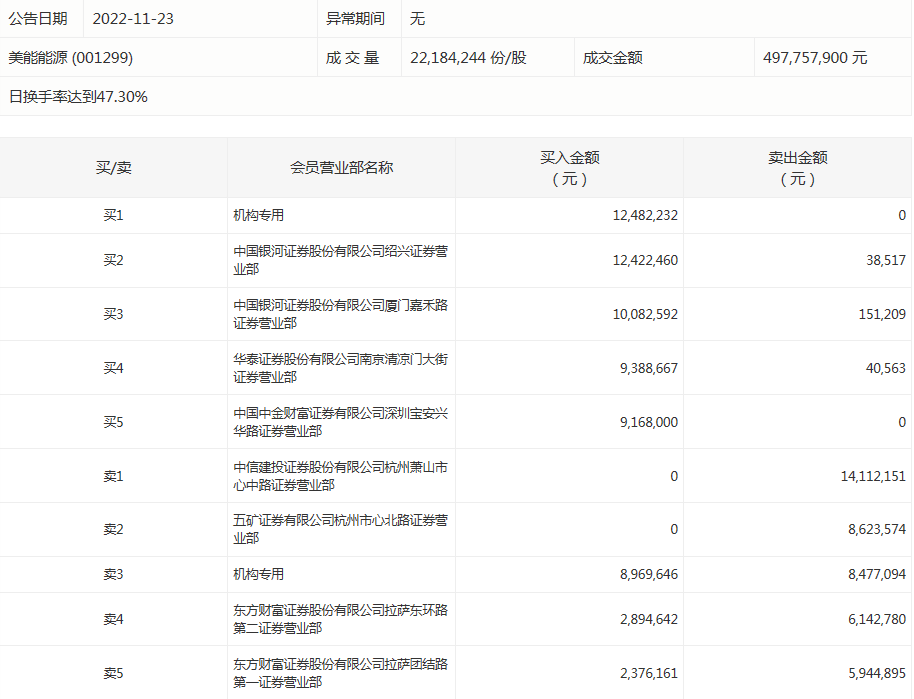Open 东方财富证券拉萨东环路第二营业部 entry
The image size is (914, 699).
(340, 619)
